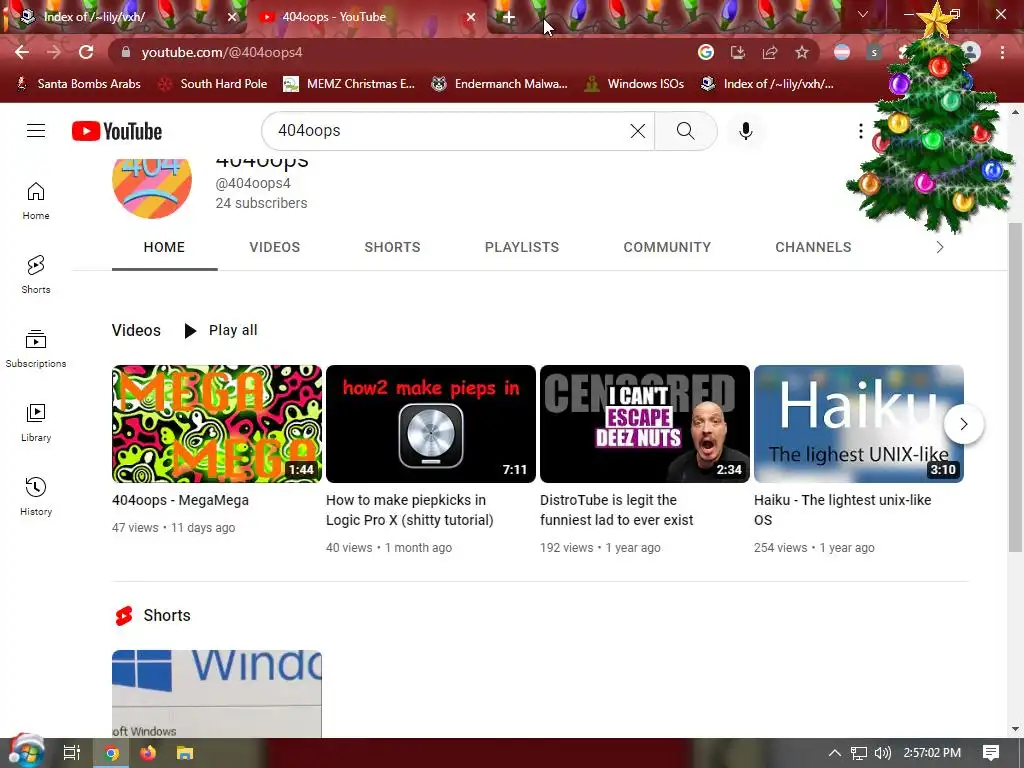The image size is (1024, 768).
Task: Open Shorts in the sidebar
Action: pyautogui.click(x=36, y=274)
